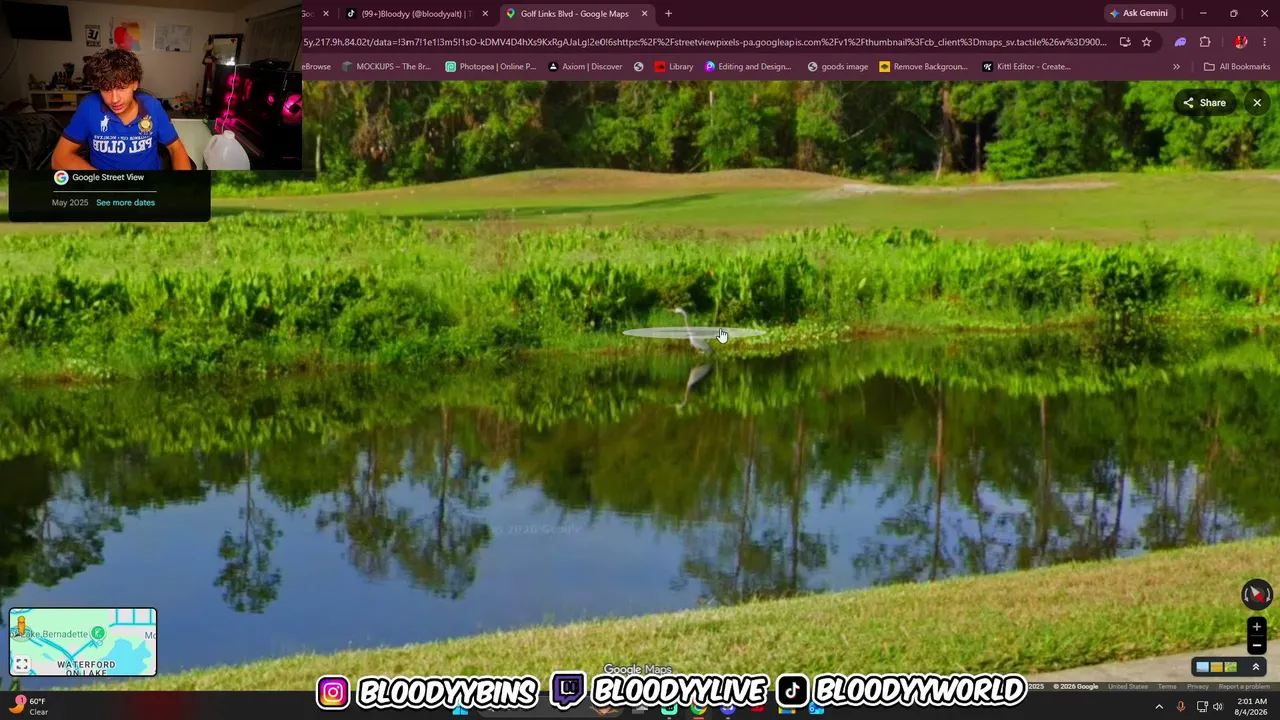Switch to the Golf Links Blvd tab

(574, 14)
